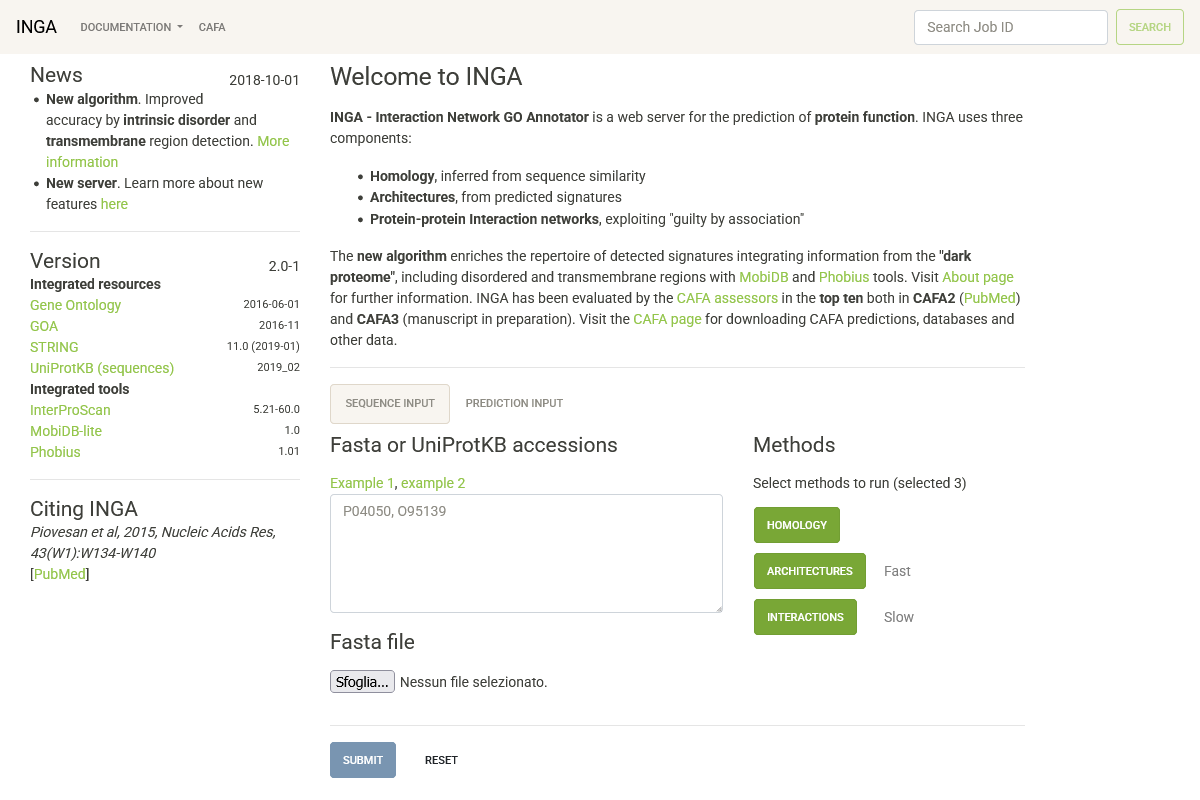Follow the PubMed citation link
1200x800 pixels.
coord(59,574)
